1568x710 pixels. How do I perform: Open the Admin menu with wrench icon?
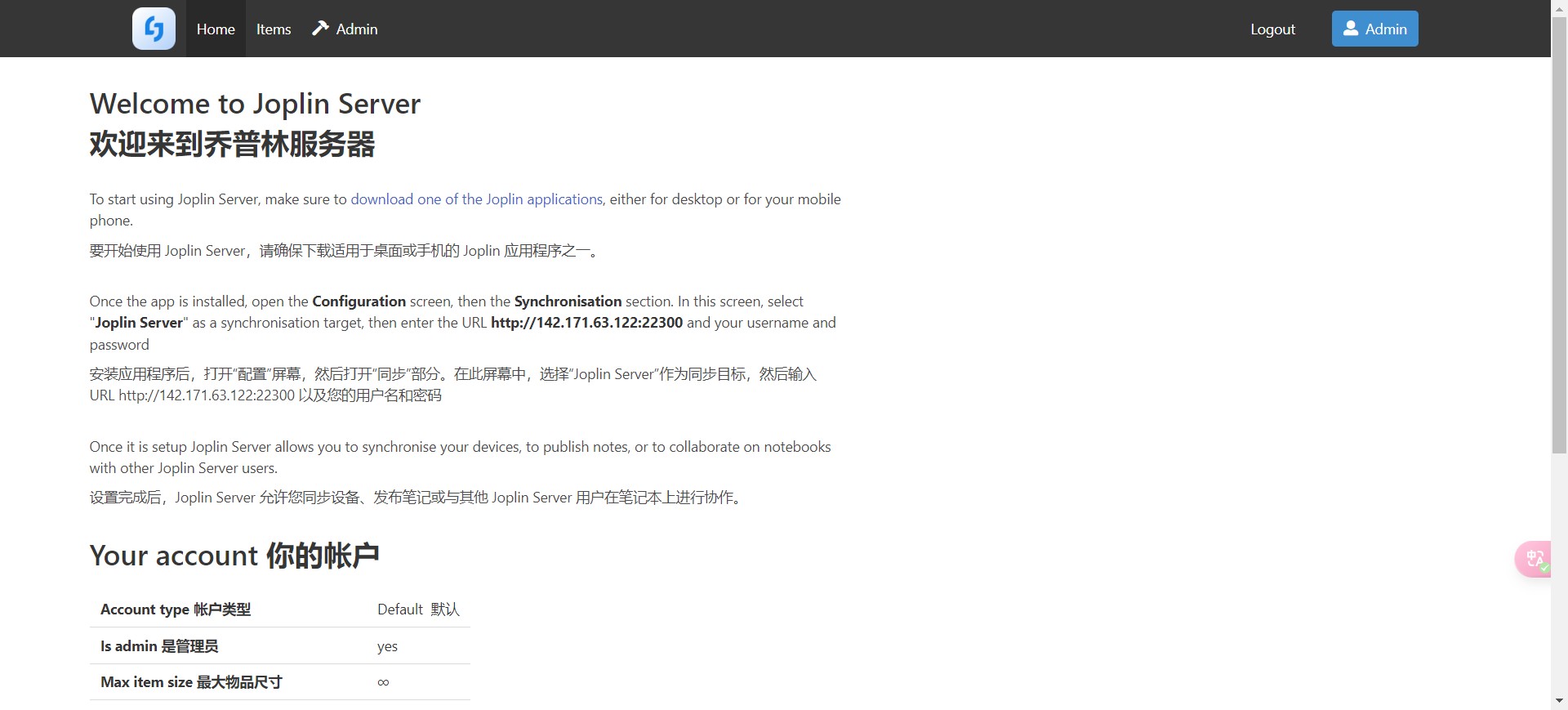pos(345,29)
